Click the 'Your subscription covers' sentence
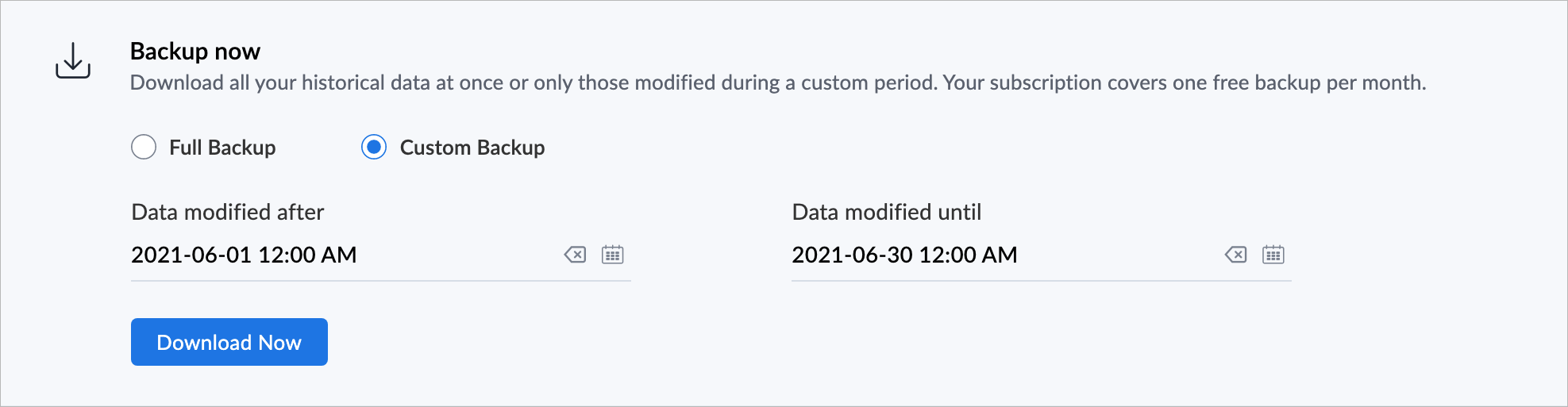Screen dimensions: 1568x407 pos(1185,83)
